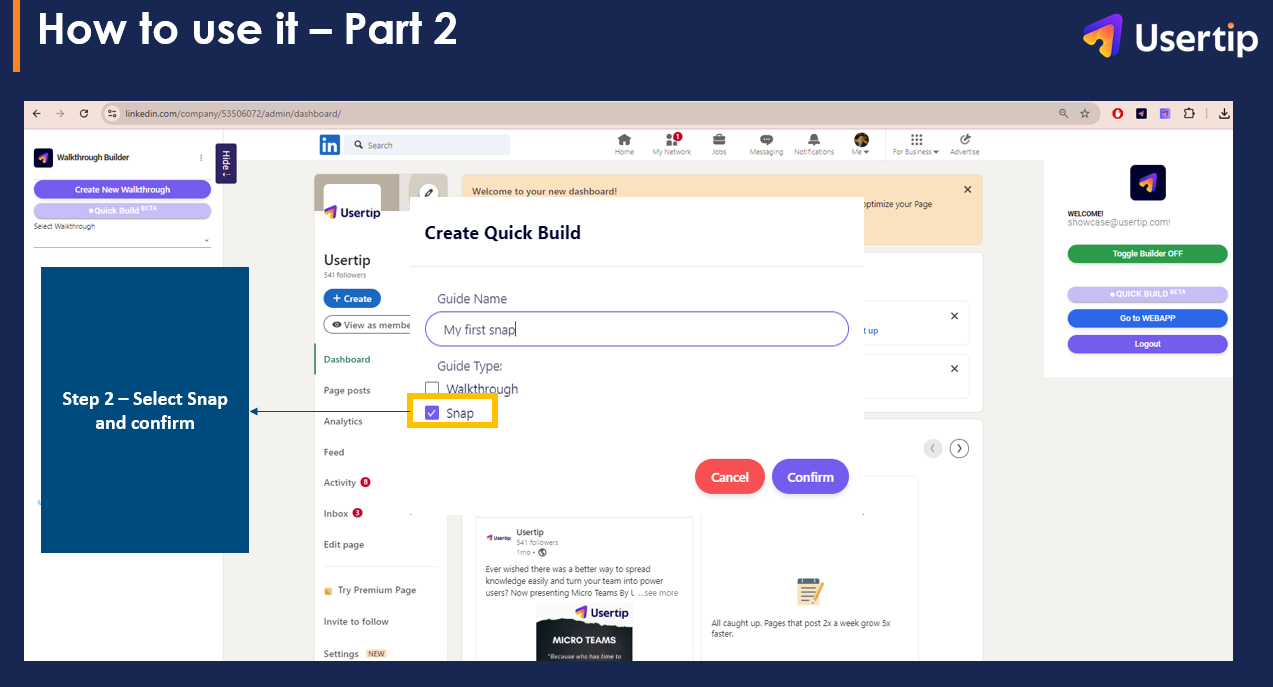1273x687 pixels.
Task: Open site info icon in address bar
Action: (x=112, y=114)
